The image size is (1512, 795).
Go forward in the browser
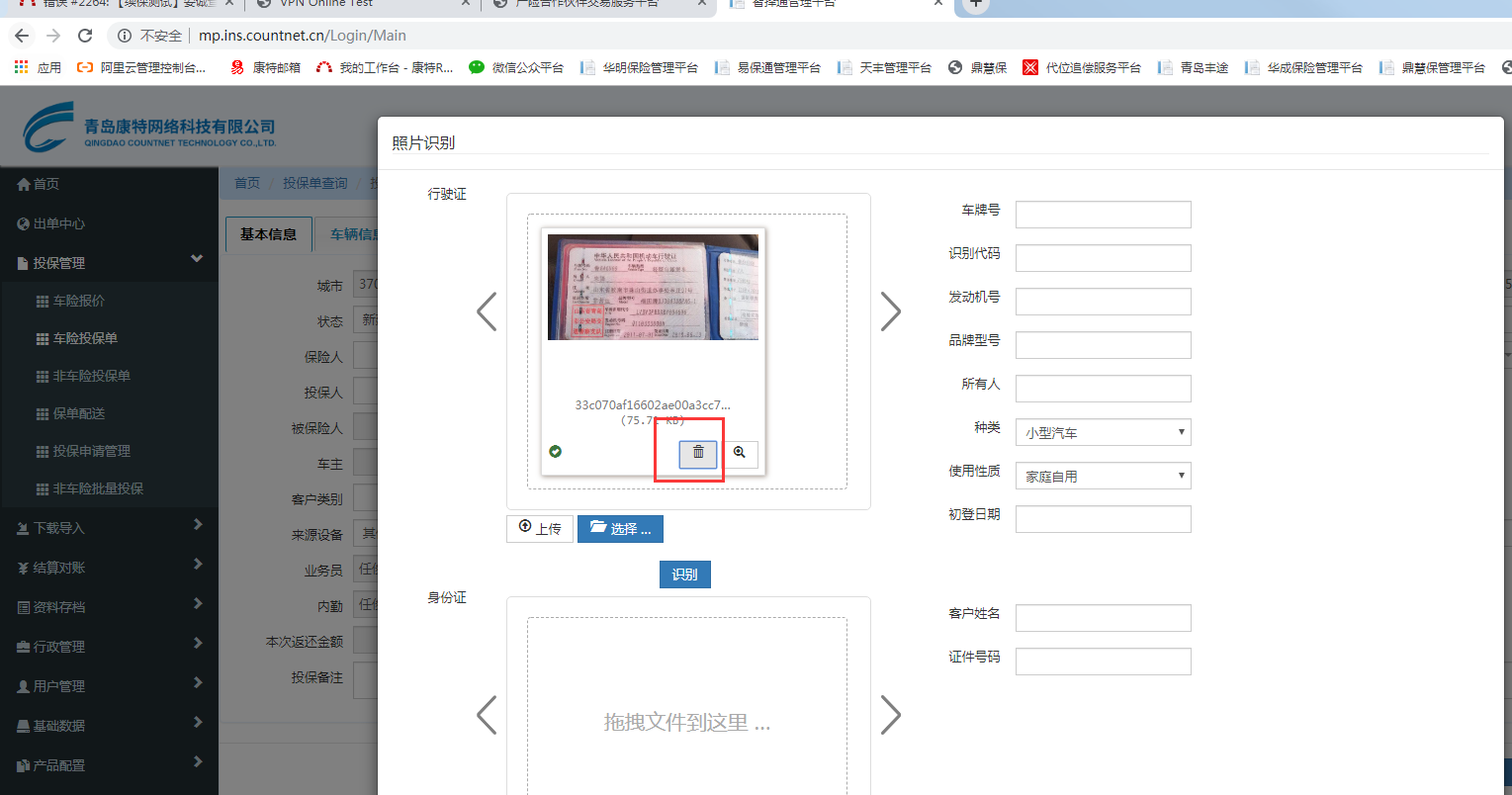pyautogui.click(x=53, y=36)
